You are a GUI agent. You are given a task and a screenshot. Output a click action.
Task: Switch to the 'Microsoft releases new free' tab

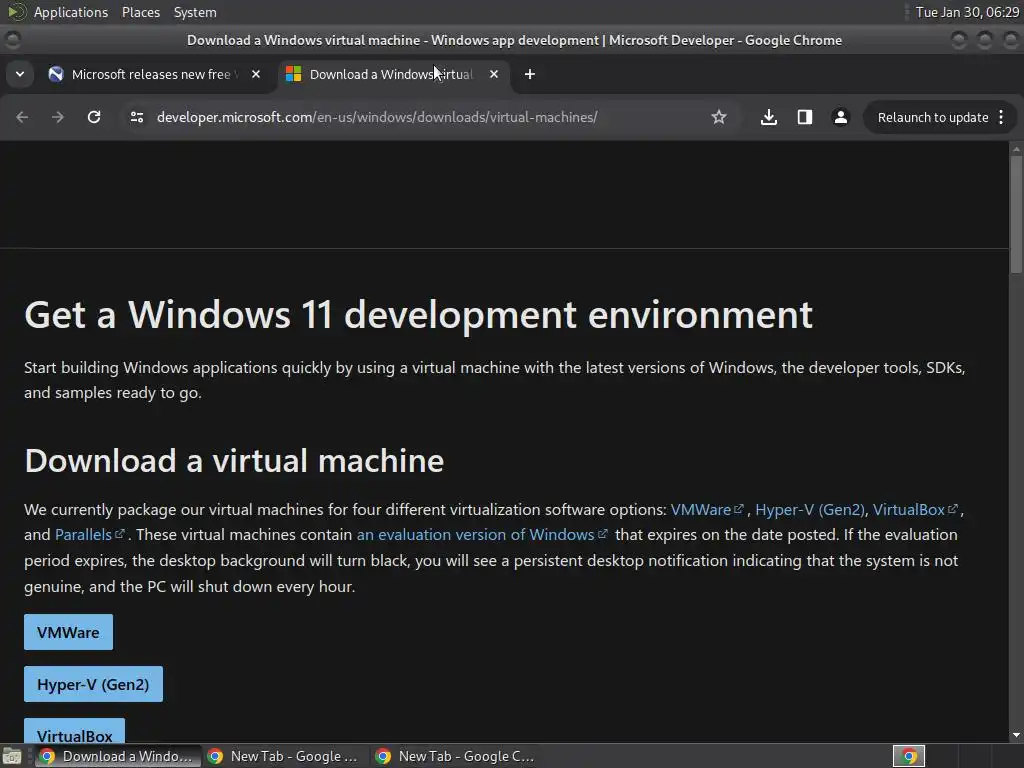[x=151, y=74]
